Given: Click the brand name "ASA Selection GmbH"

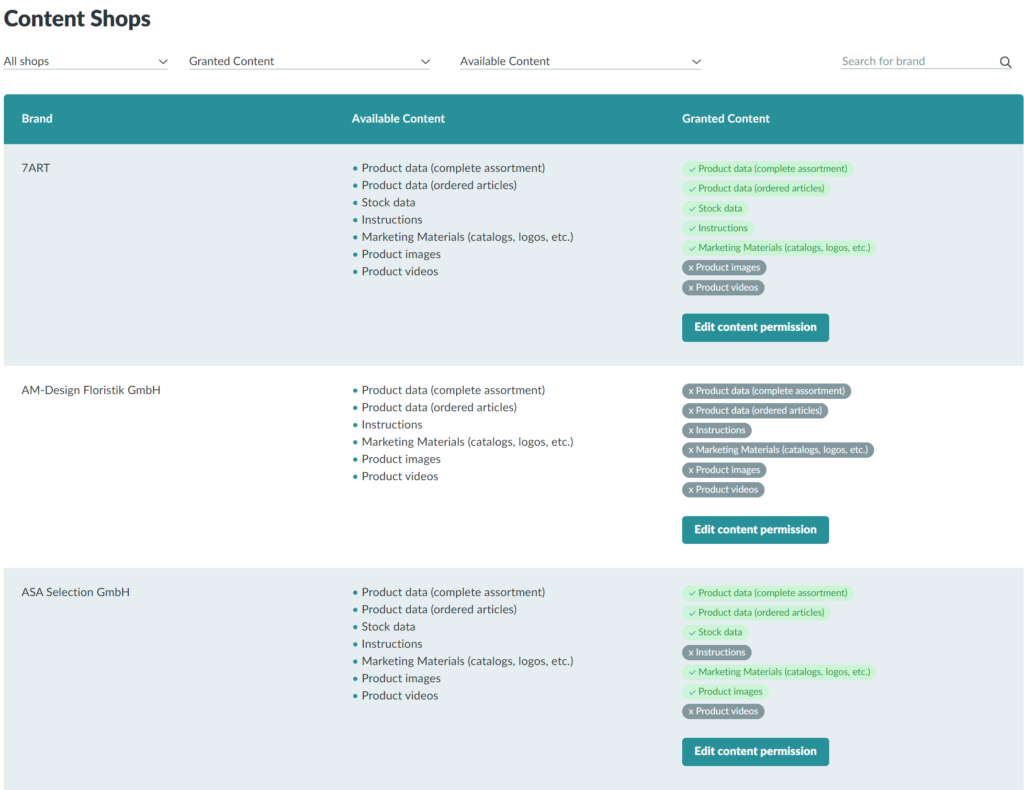Looking at the screenshot, I should pyautogui.click(x=75, y=591).
